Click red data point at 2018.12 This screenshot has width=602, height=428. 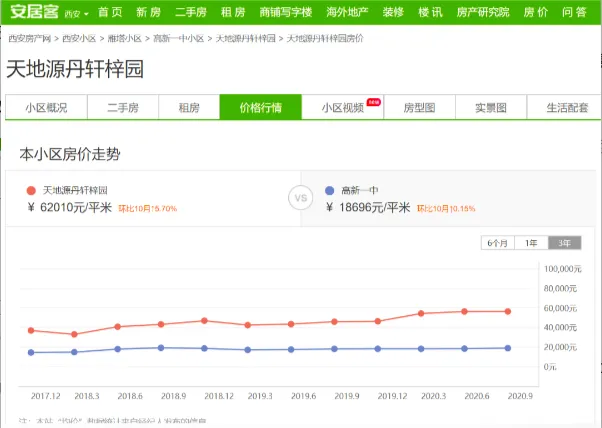[205, 321]
